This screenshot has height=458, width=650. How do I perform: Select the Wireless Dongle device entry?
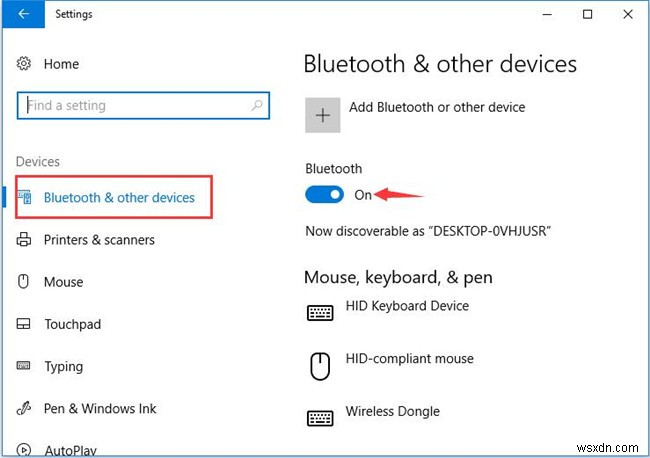392,411
